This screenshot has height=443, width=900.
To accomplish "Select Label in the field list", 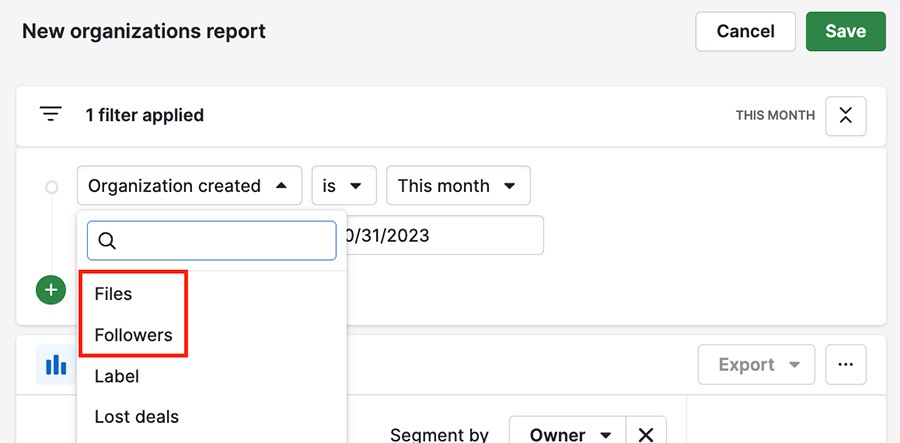I will pos(117,376).
